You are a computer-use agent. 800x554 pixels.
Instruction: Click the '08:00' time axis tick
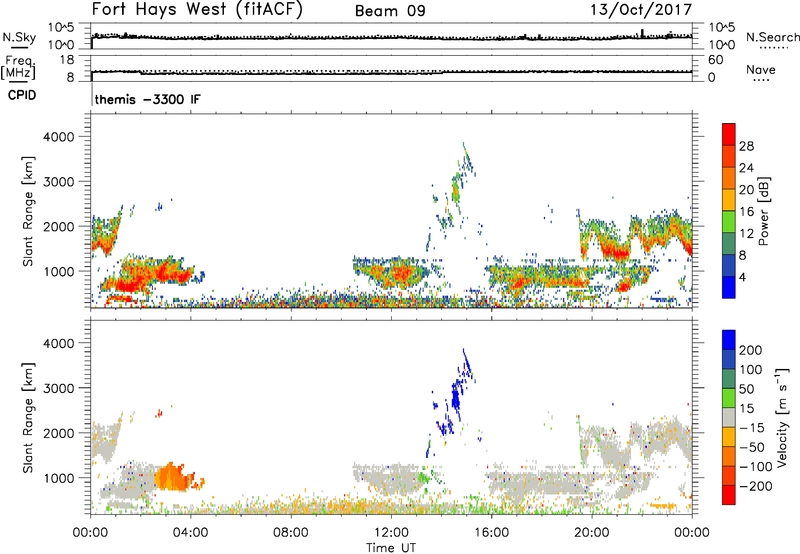(x=291, y=533)
